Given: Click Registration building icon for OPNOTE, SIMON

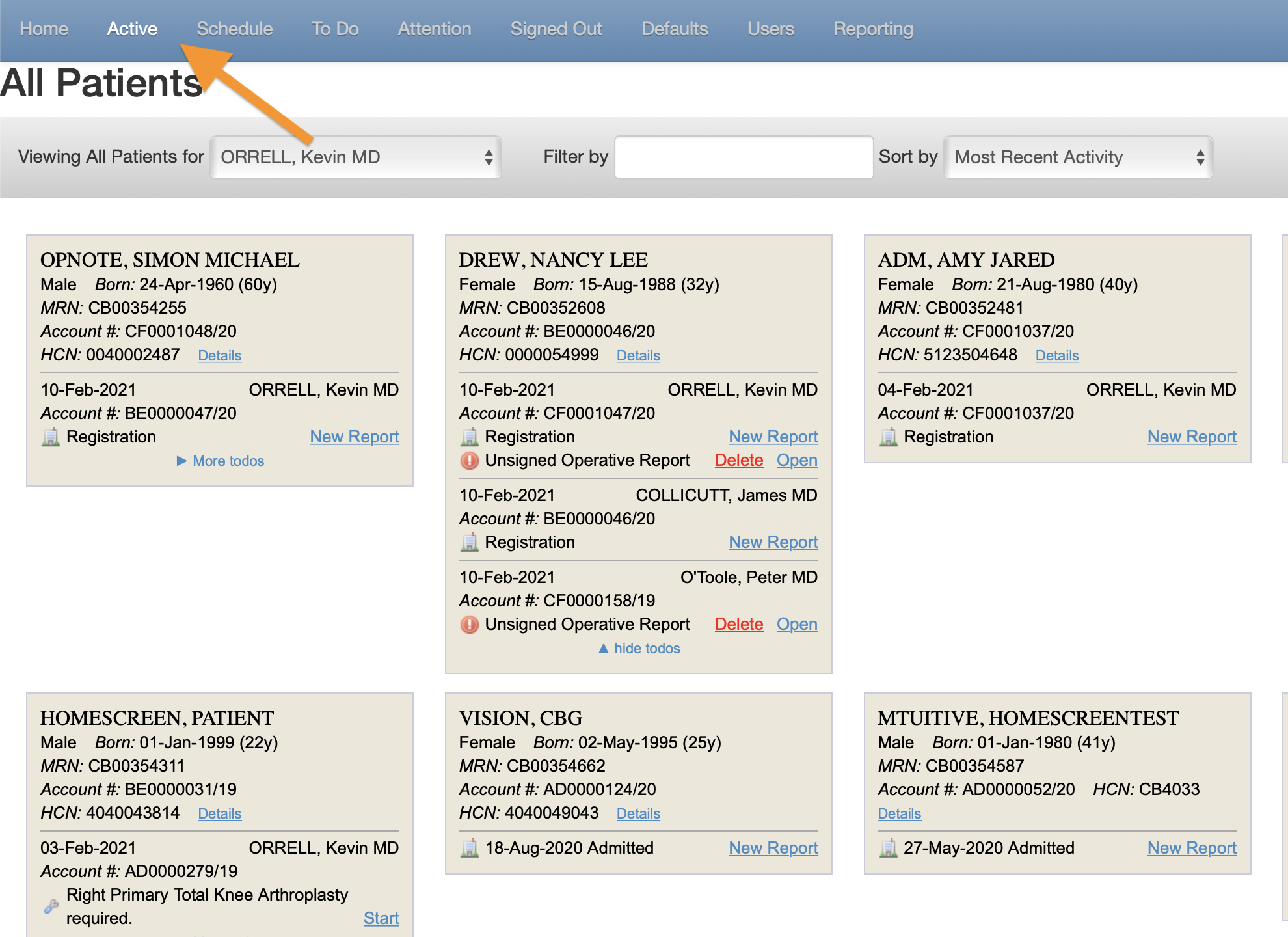Looking at the screenshot, I should (50, 437).
